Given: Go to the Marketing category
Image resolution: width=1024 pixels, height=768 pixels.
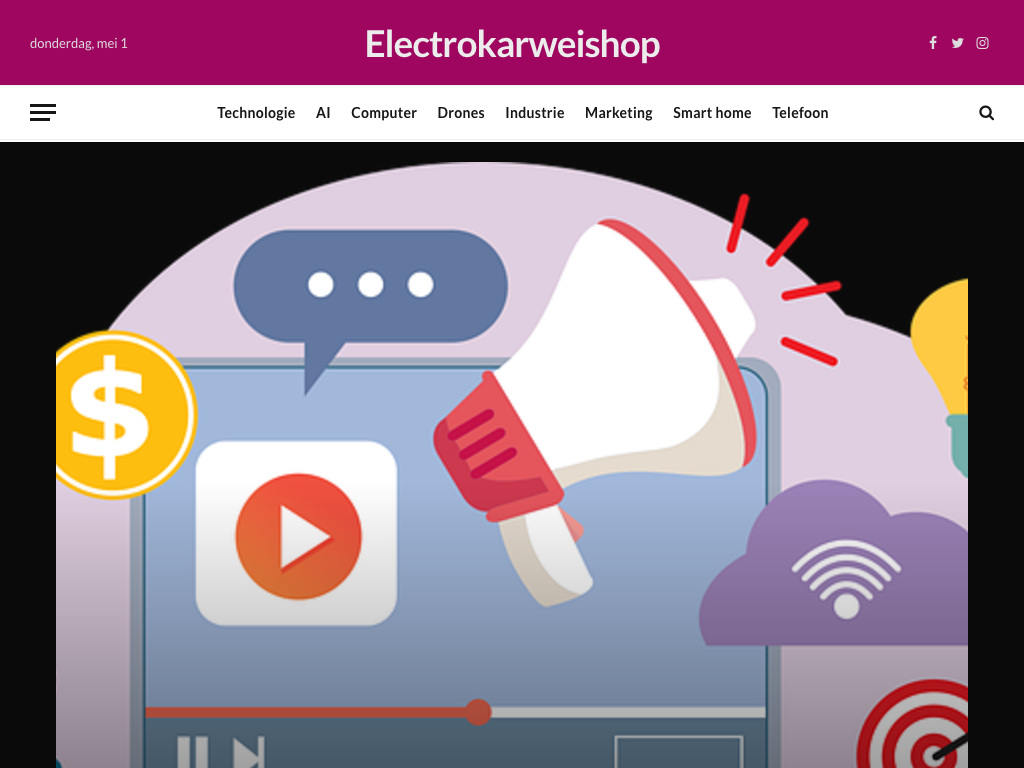Looking at the screenshot, I should click(619, 113).
